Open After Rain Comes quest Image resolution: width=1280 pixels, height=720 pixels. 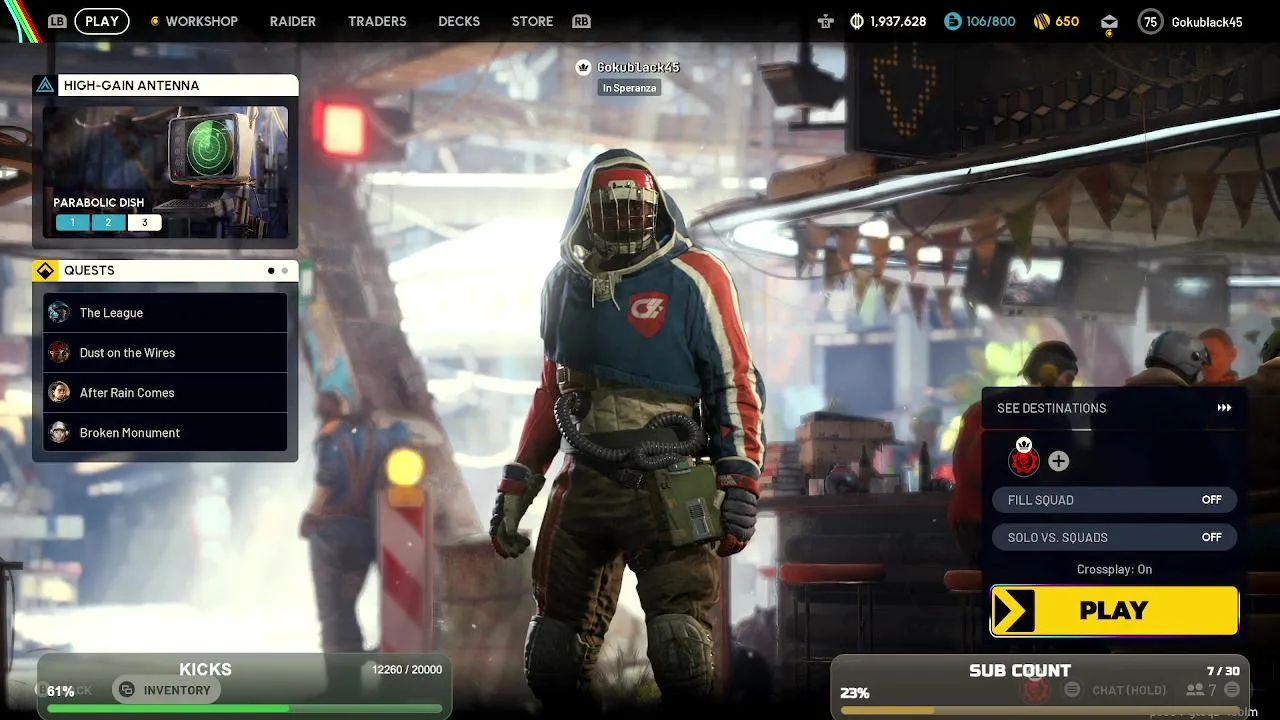tap(165, 393)
